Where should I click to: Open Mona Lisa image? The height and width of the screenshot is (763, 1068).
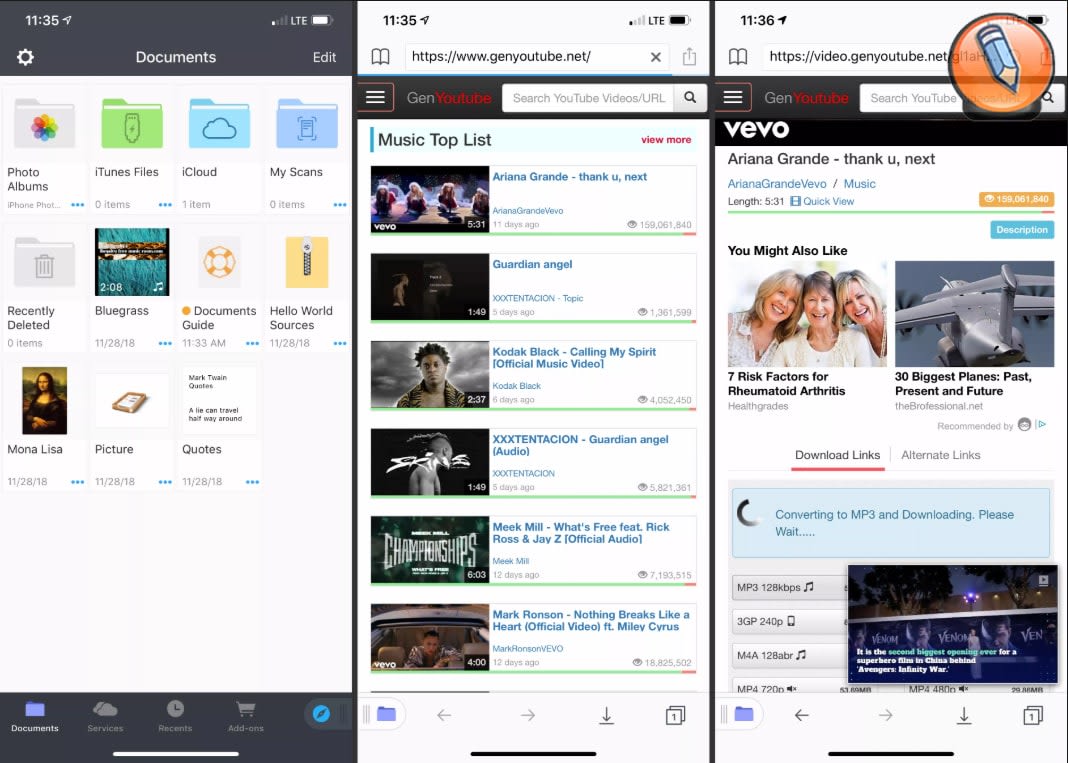[x=45, y=401]
